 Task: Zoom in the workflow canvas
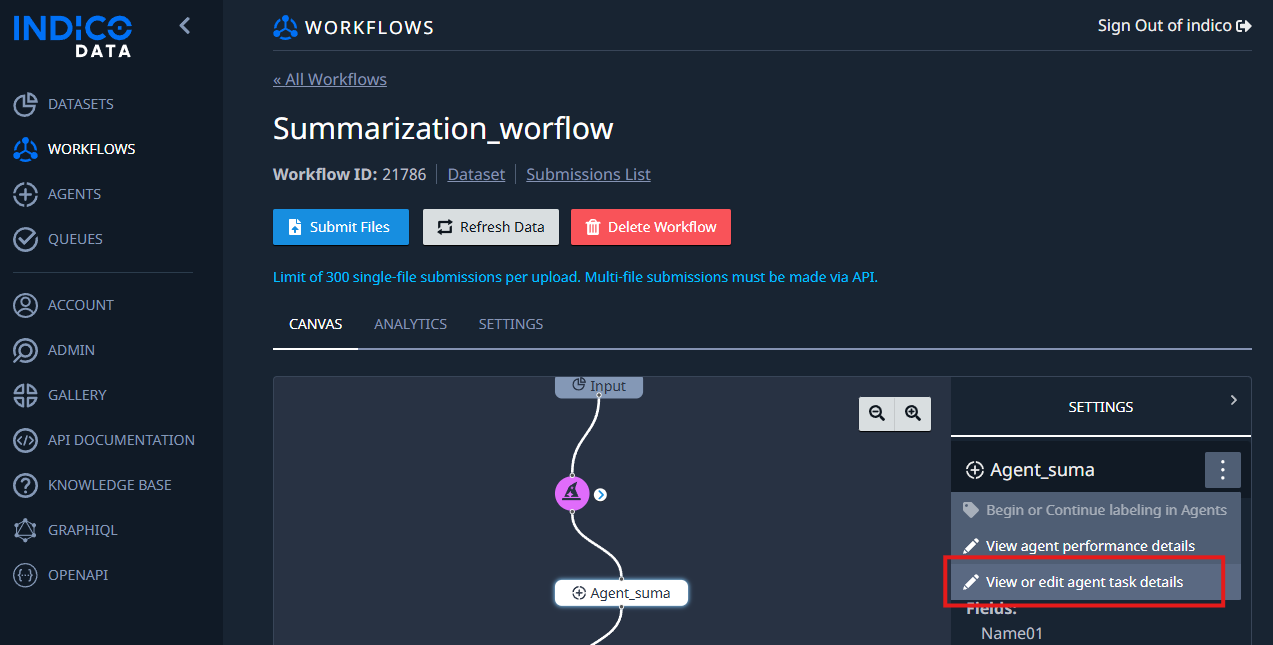tap(913, 413)
